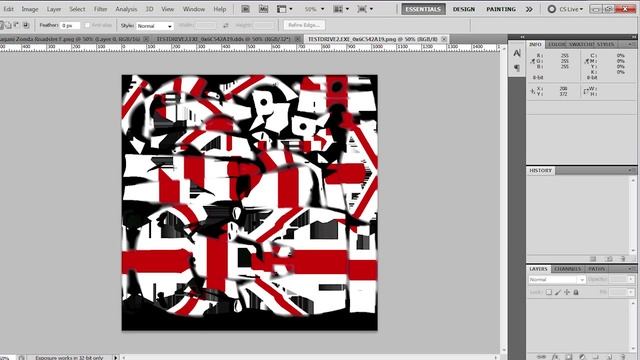Open the Style dropdown set to Normal
The height and width of the screenshot is (360, 640).
point(155,26)
